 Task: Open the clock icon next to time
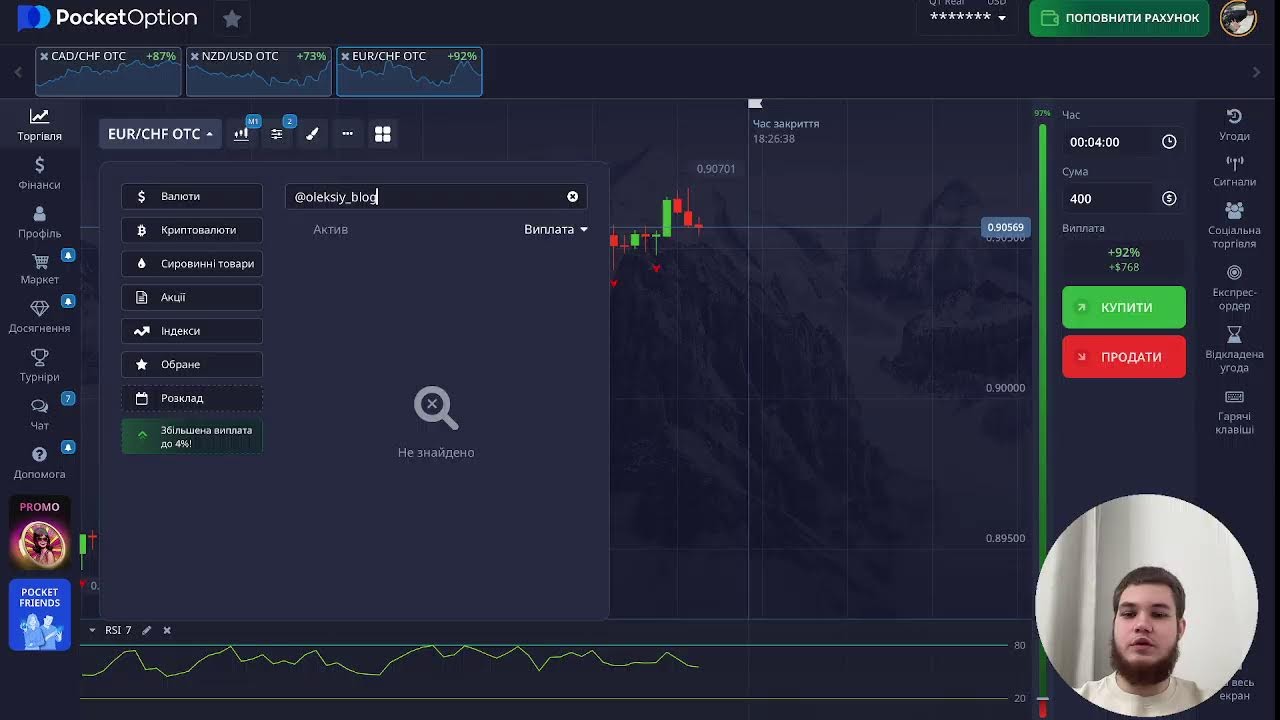click(x=1169, y=142)
